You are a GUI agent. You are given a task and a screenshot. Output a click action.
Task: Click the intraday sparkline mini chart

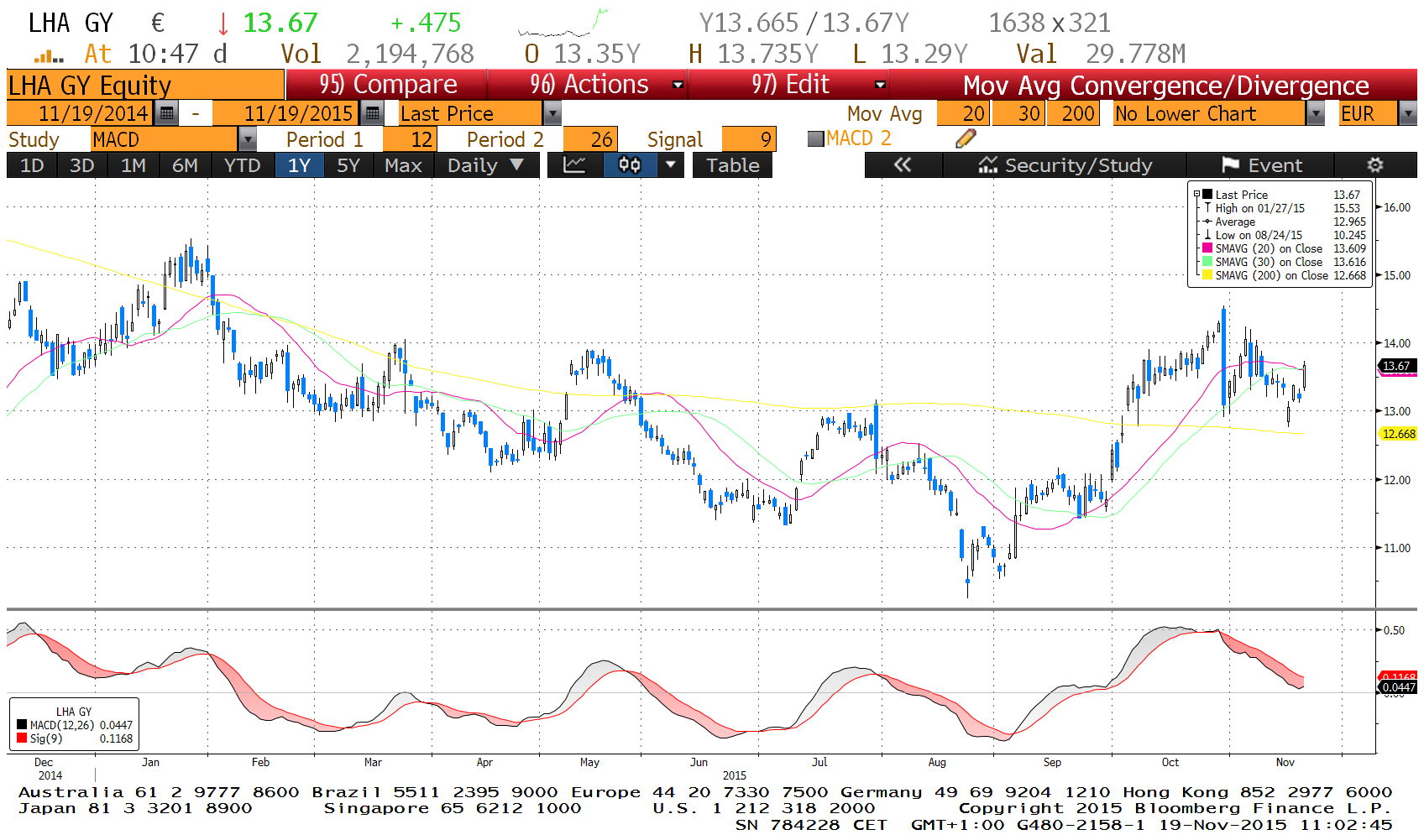pyautogui.click(x=563, y=23)
